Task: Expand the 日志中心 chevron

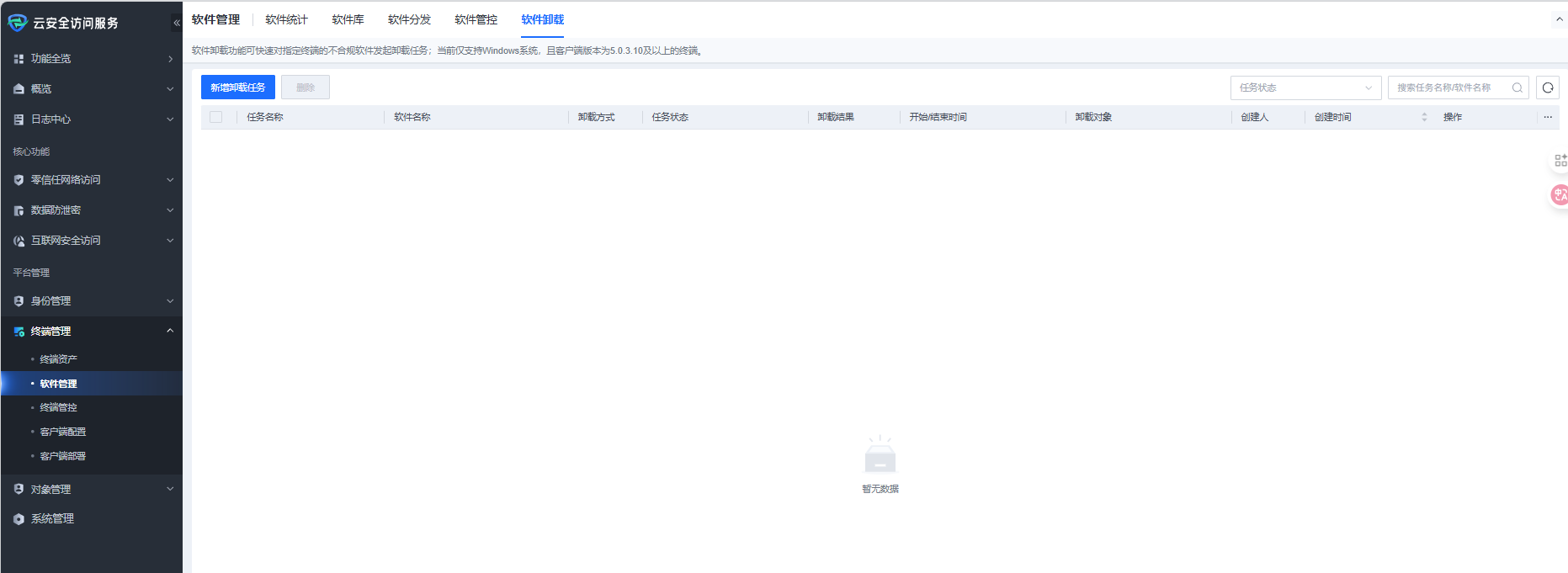Action: click(x=170, y=119)
